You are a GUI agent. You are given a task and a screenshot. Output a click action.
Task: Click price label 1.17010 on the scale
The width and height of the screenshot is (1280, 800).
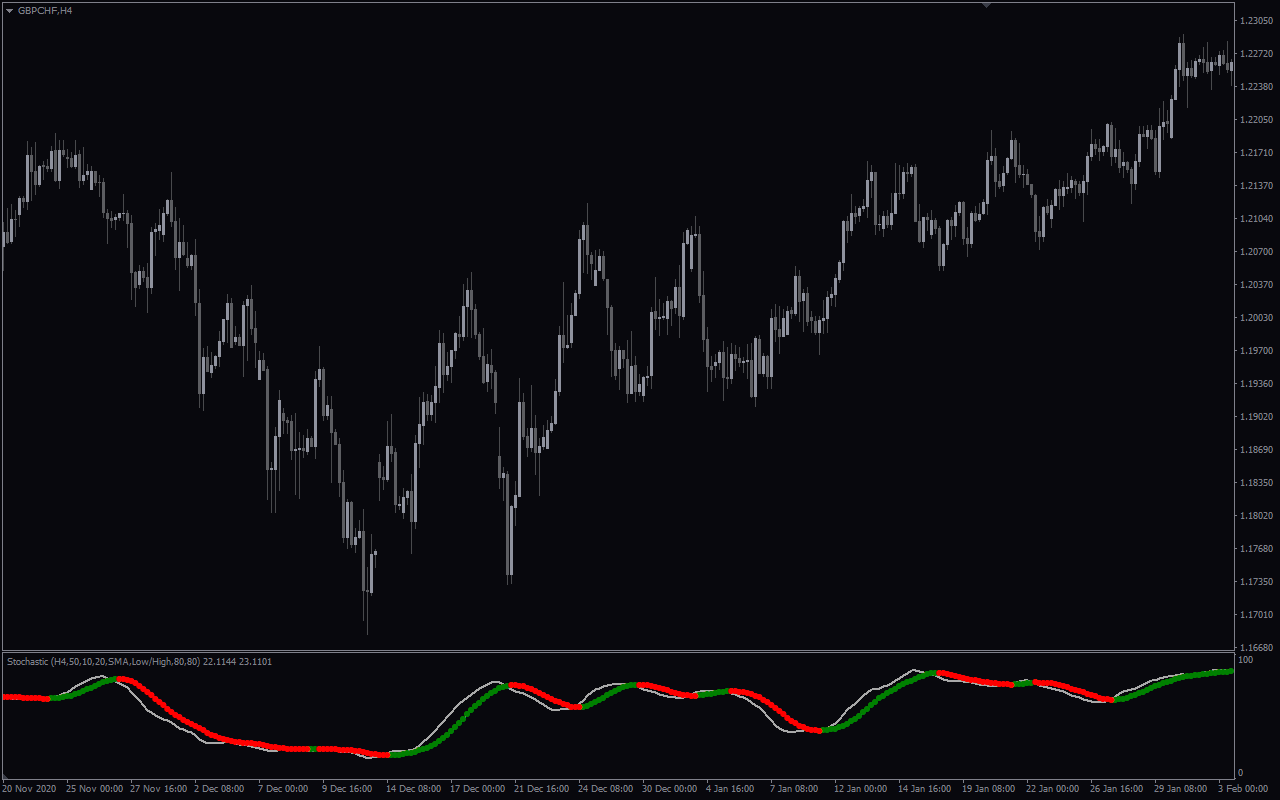click(1256, 614)
